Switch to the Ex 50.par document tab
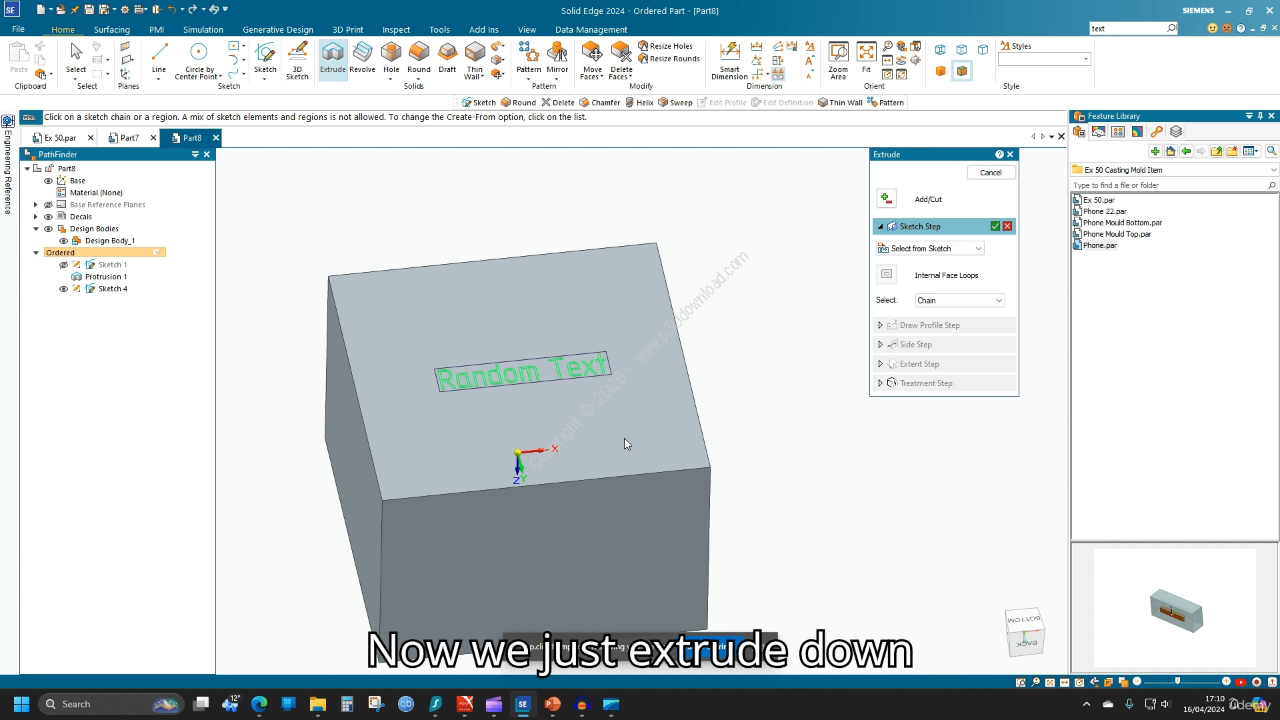Image resolution: width=1280 pixels, height=720 pixels. click(x=59, y=138)
